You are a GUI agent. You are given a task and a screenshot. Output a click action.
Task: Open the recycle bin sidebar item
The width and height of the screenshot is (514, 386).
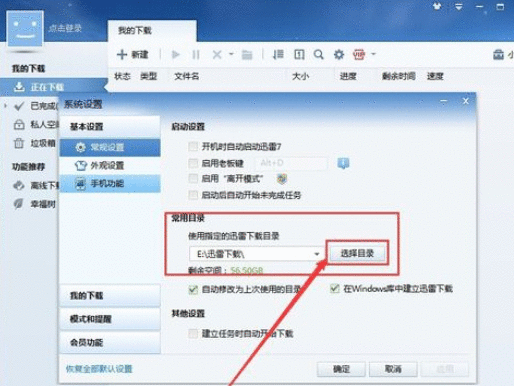click(35, 143)
